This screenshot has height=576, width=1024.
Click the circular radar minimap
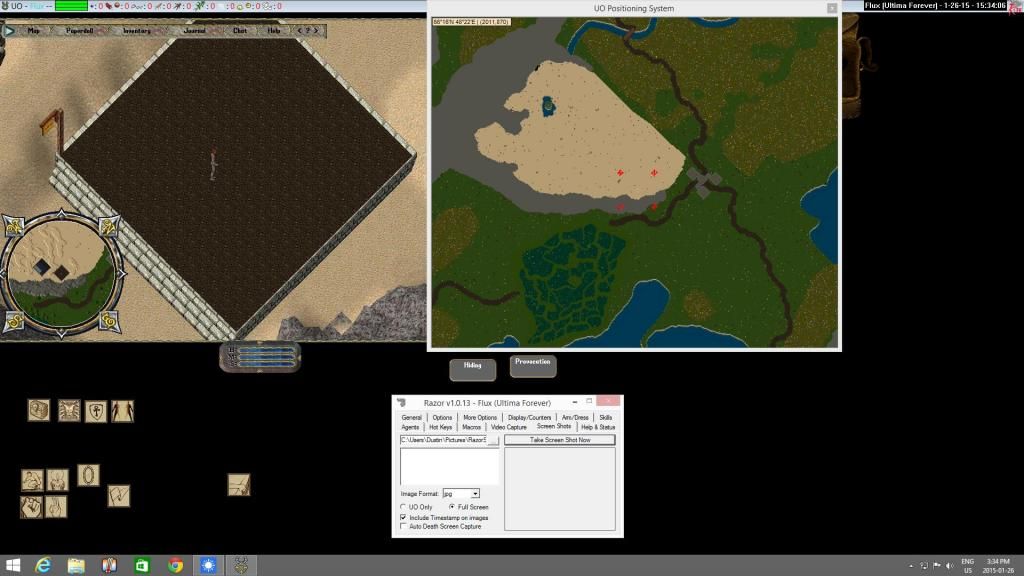(x=60, y=273)
